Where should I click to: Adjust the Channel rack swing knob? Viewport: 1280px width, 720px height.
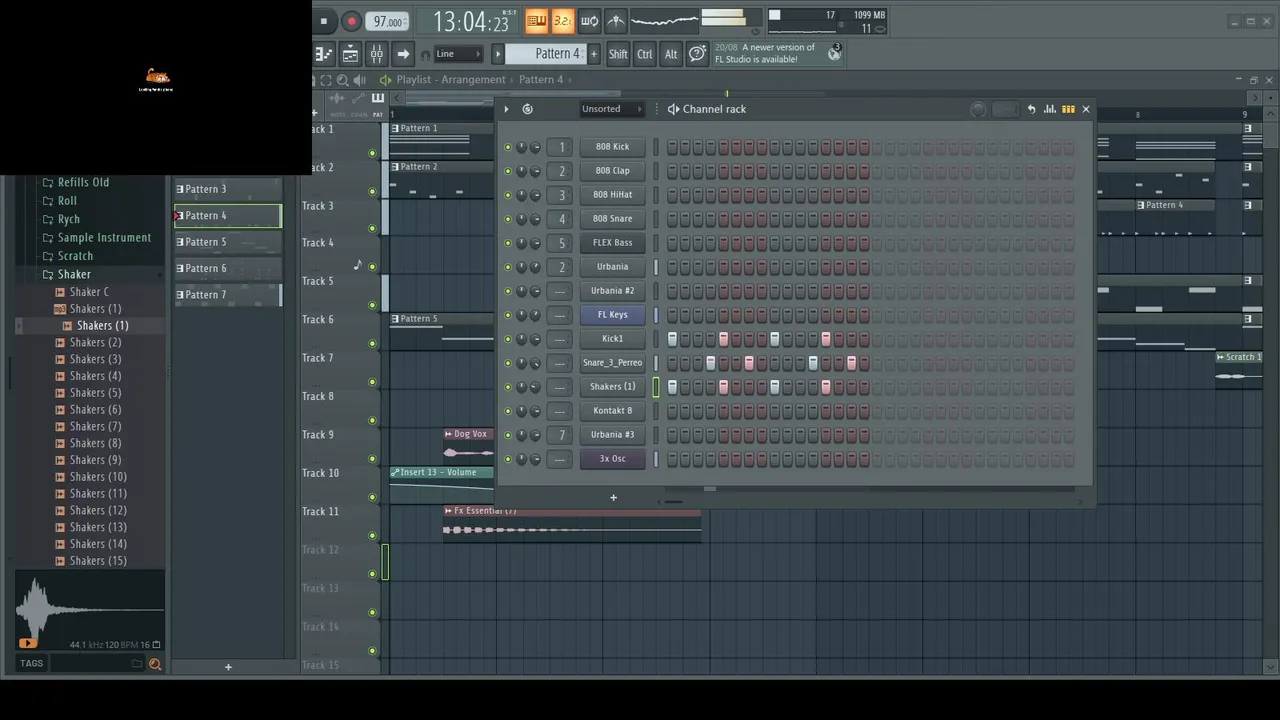978,110
